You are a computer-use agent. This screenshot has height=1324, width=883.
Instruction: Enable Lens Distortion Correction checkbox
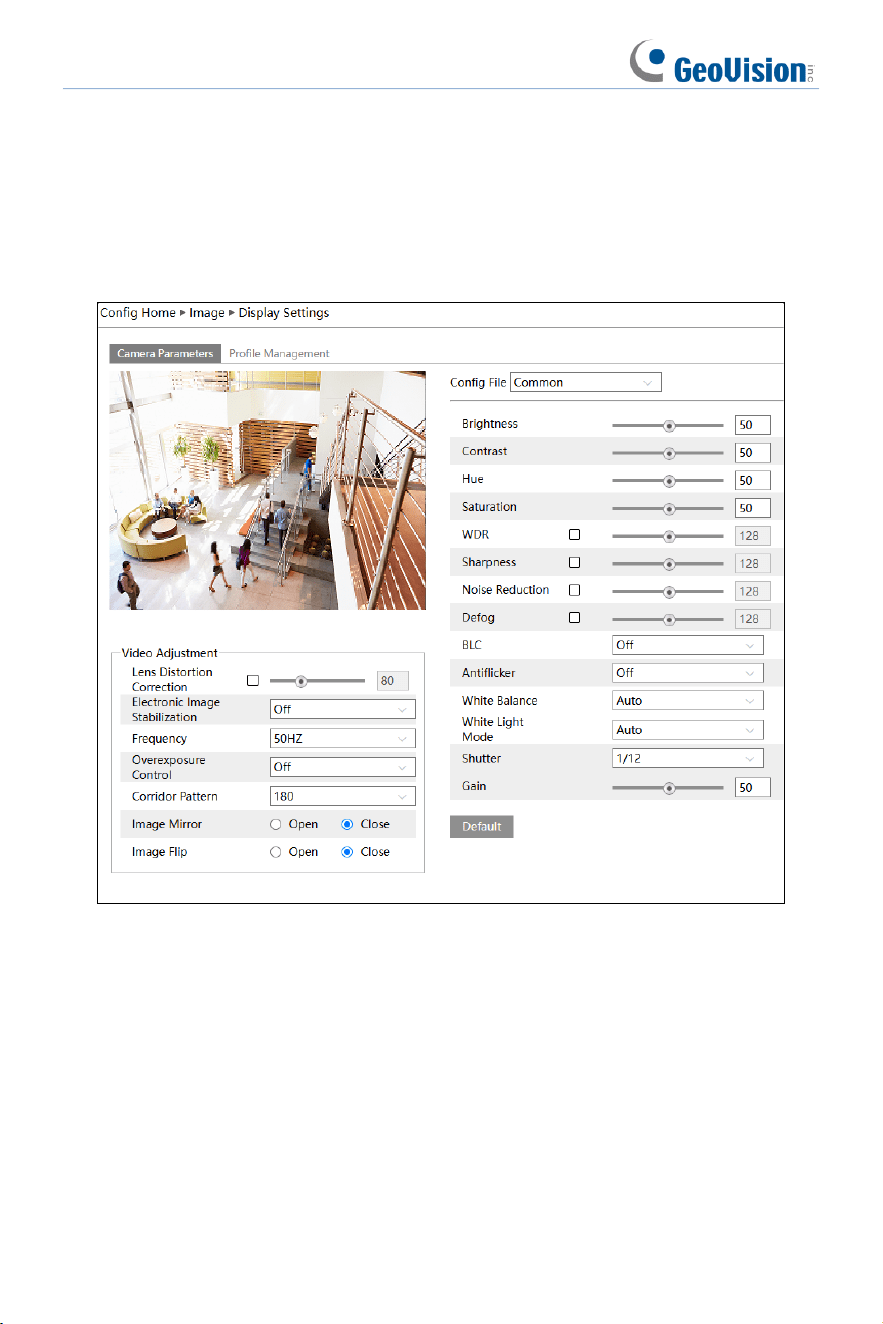[252, 680]
